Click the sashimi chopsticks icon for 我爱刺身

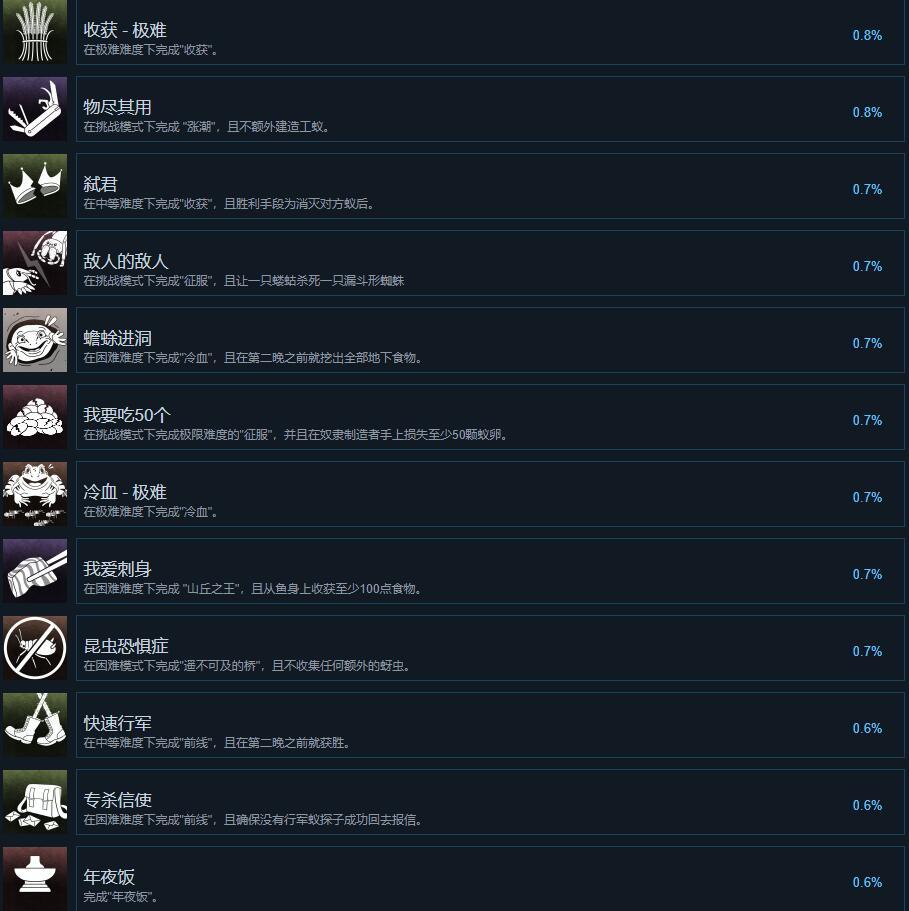35,571
